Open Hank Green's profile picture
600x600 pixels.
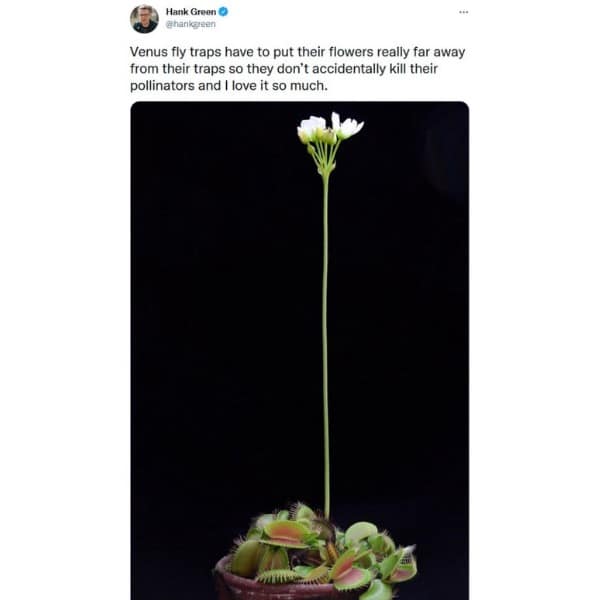coord(144,18)
